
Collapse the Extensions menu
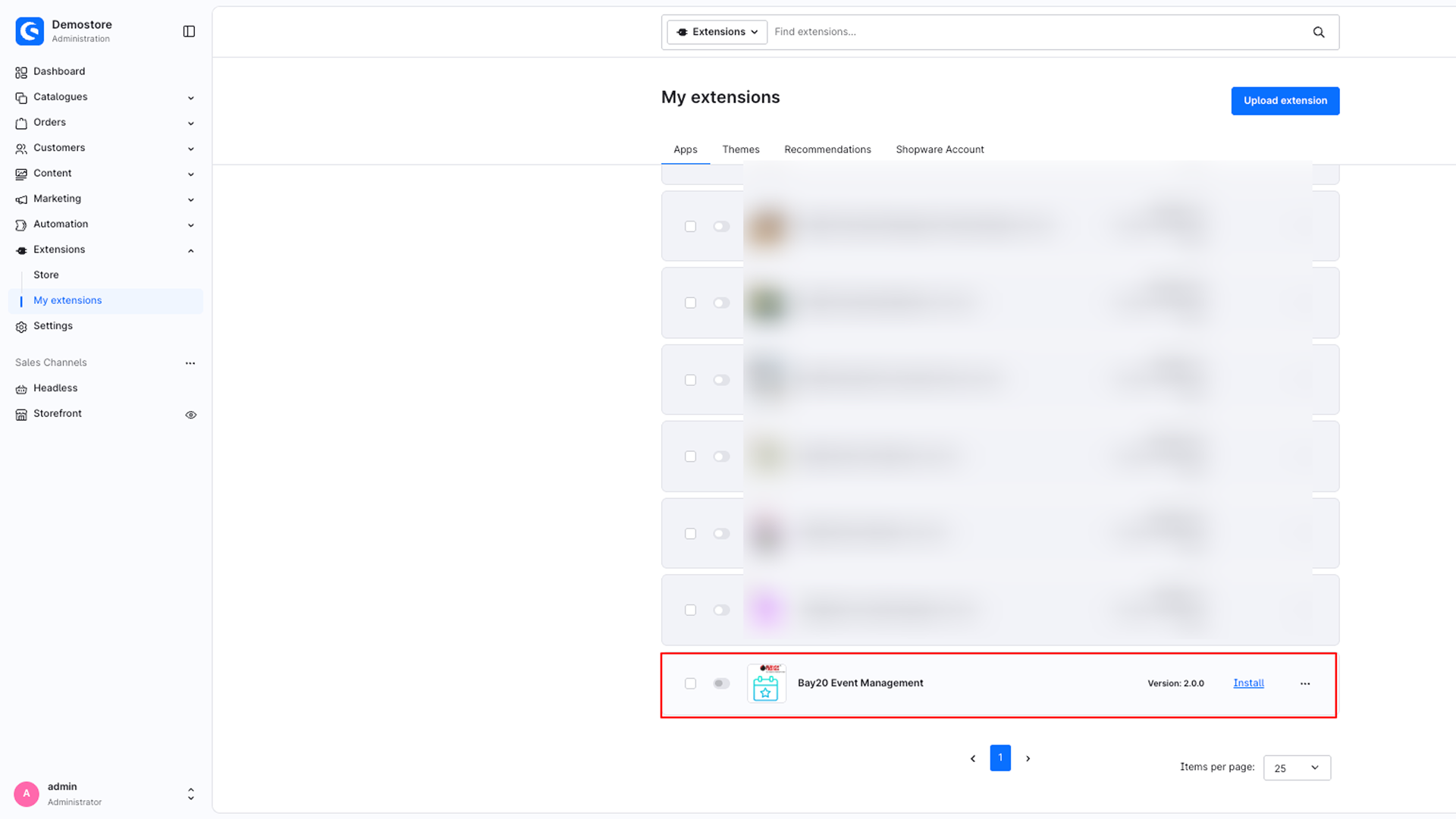(x=191, y=251)
